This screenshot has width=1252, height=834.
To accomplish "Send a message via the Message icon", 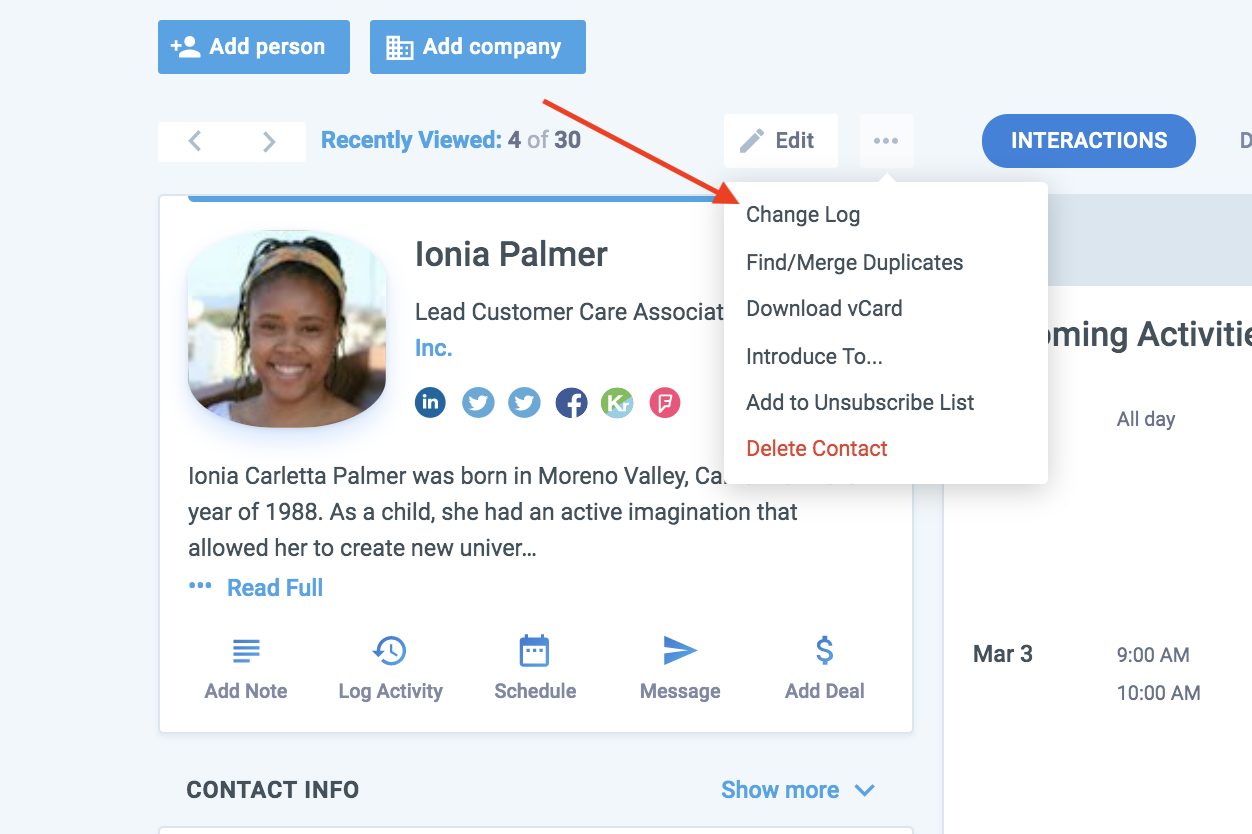I will [x=680, y=652].
